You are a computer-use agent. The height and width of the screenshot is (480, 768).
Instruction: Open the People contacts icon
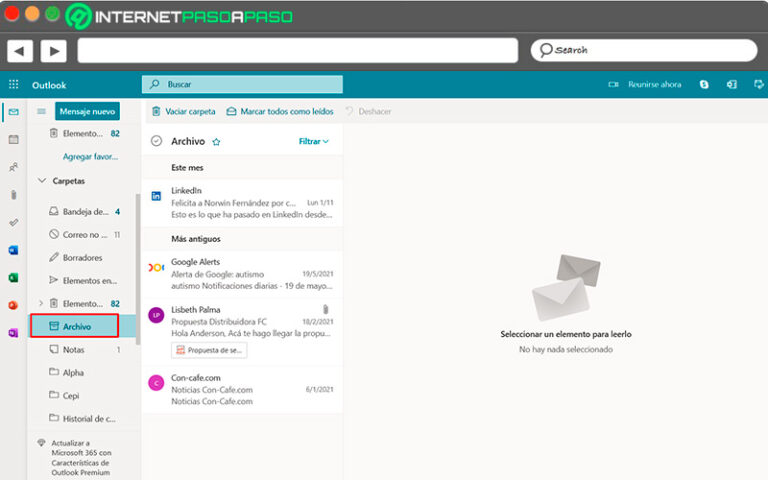14,167
